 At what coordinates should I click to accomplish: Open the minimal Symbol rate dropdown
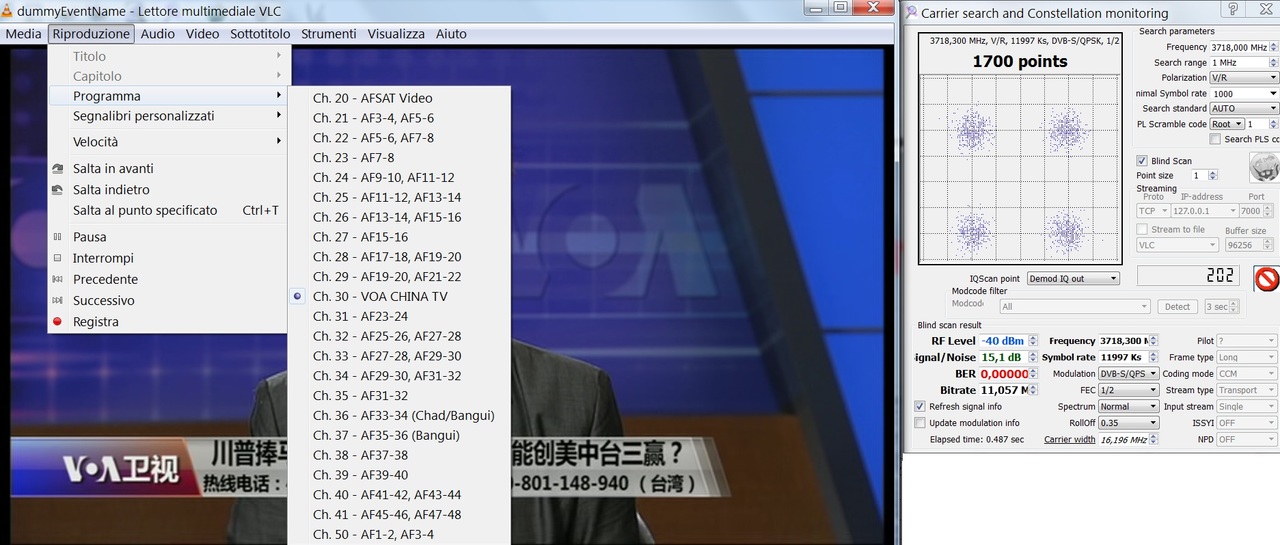click(1243, 93)
